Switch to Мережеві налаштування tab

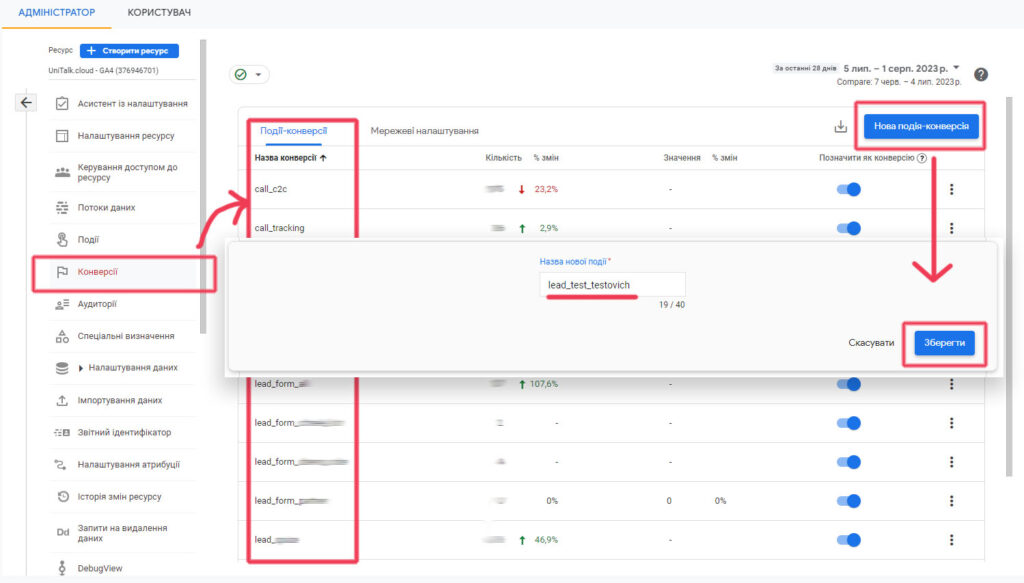[424, 130]
